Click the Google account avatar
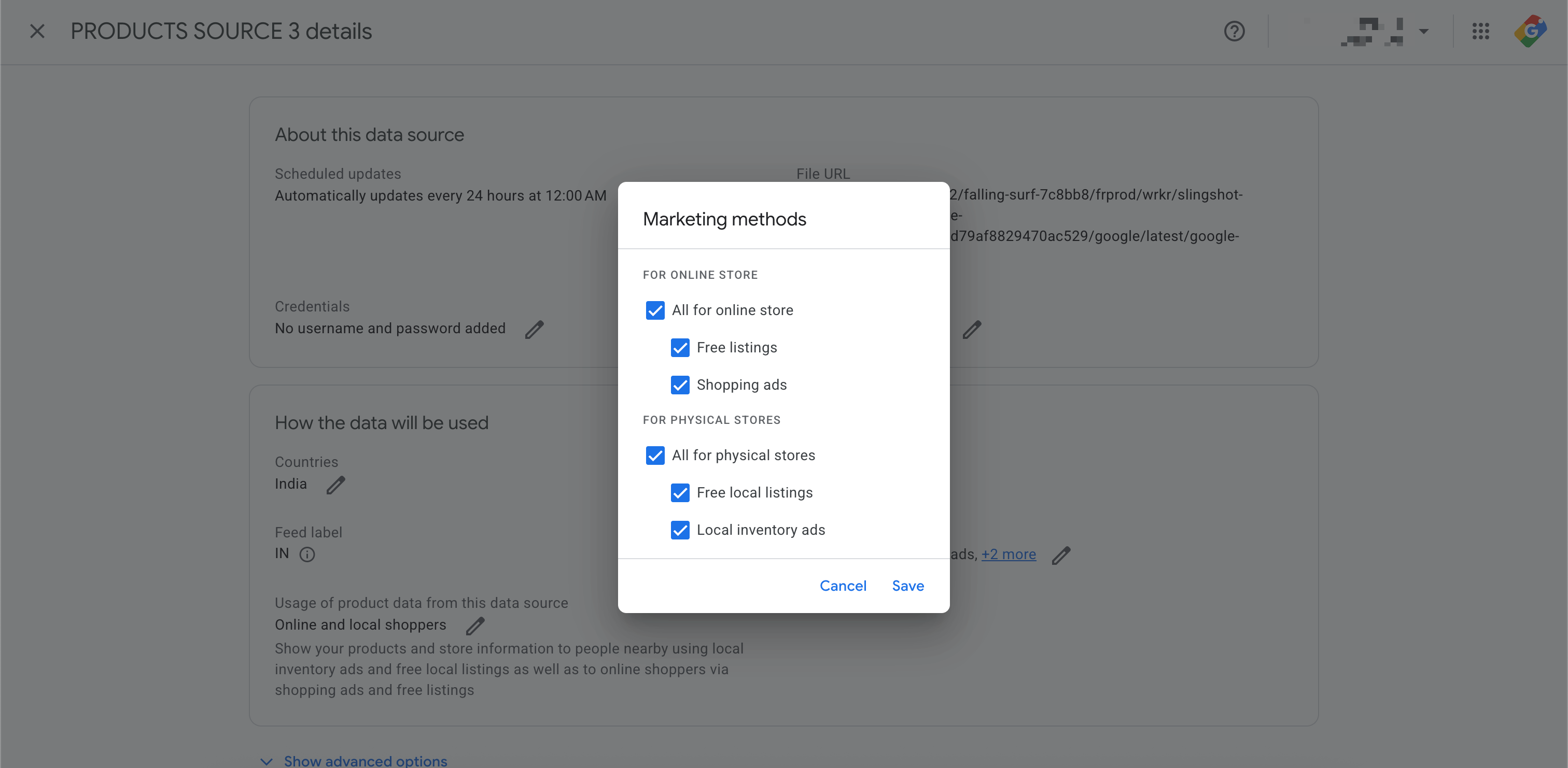 coord(1530,31)
